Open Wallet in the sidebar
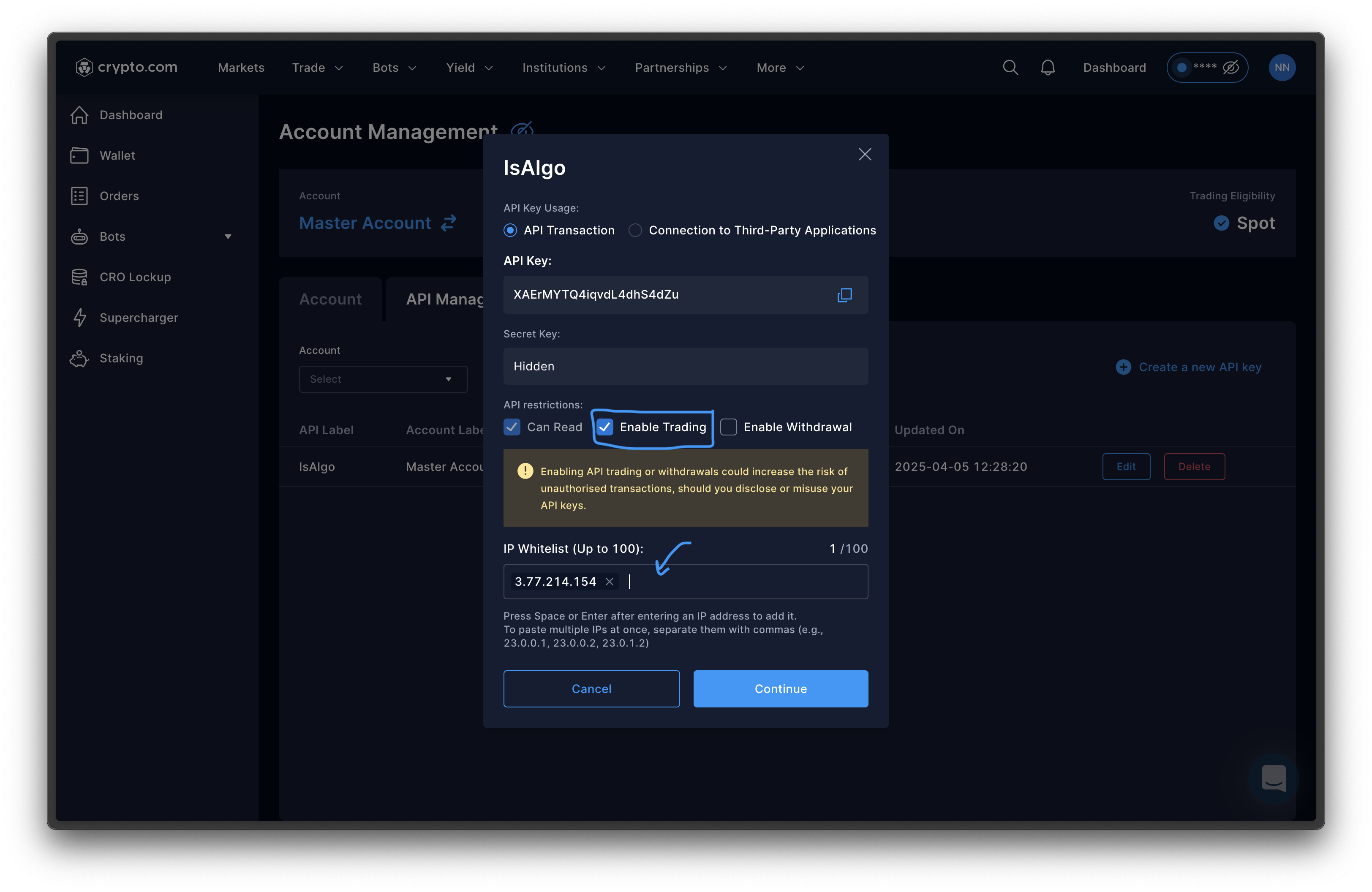 [117, 155]
